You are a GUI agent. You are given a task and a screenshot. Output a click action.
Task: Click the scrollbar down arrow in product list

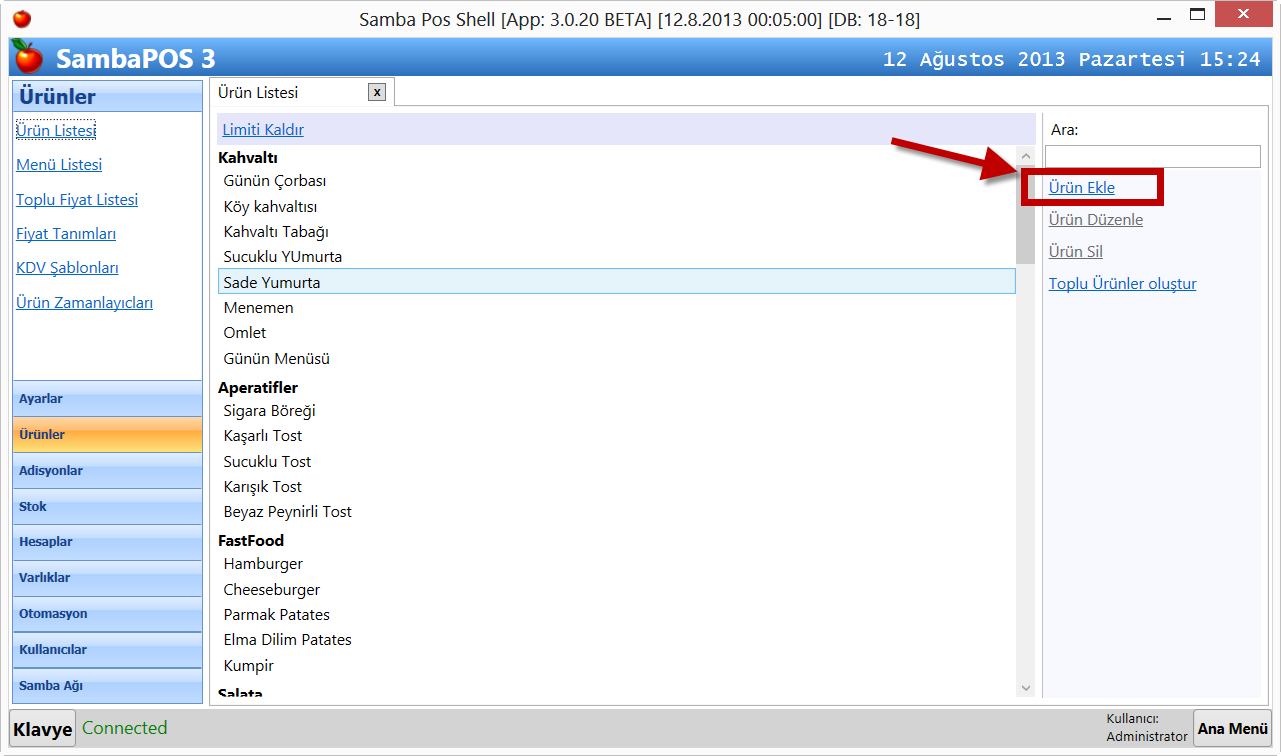(1025, 688)
